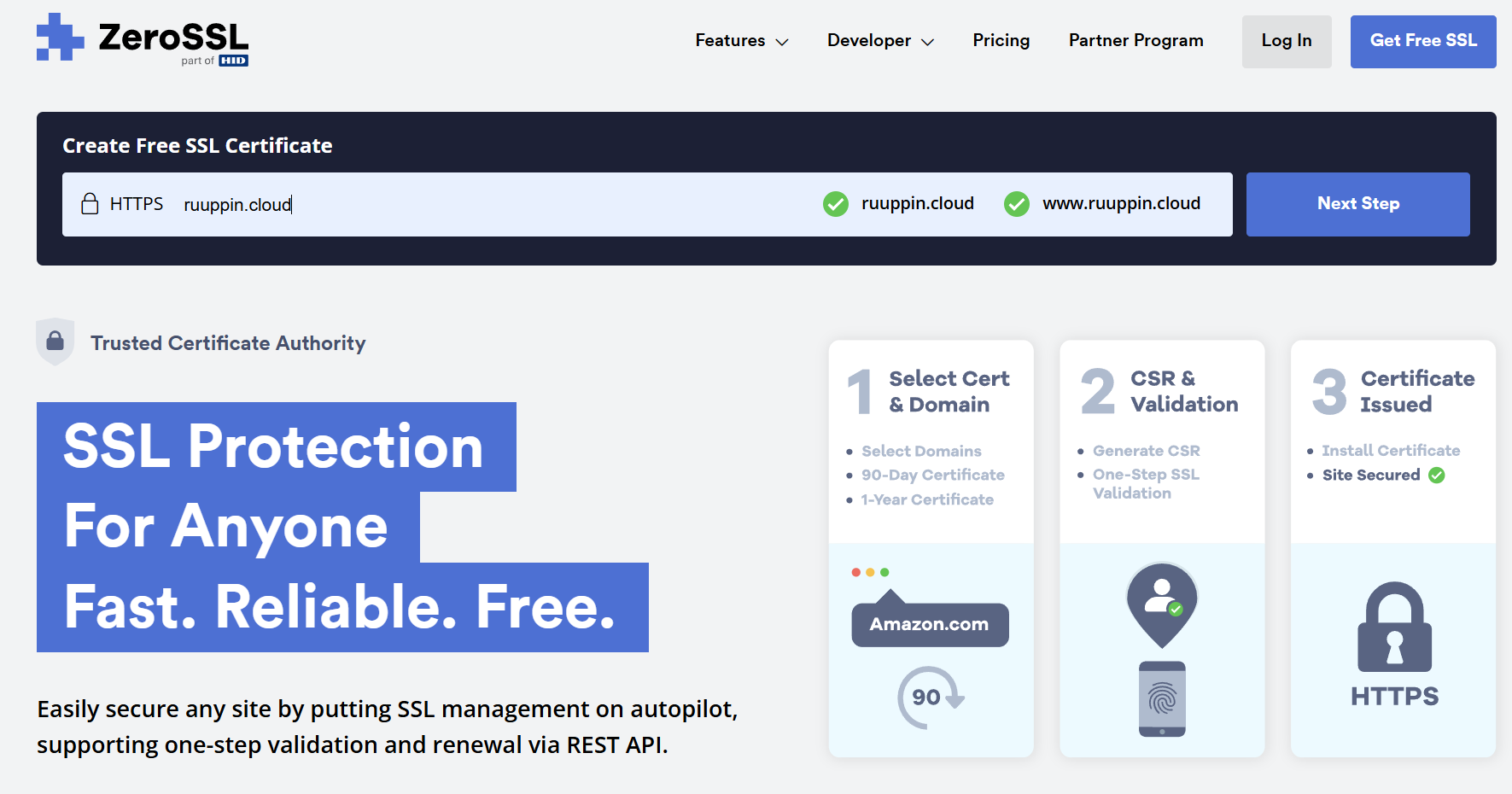The width and height of the screenshot is (1512, 794).
Task: Open the Partner Program page
Action: click(x=1135, y=40)
